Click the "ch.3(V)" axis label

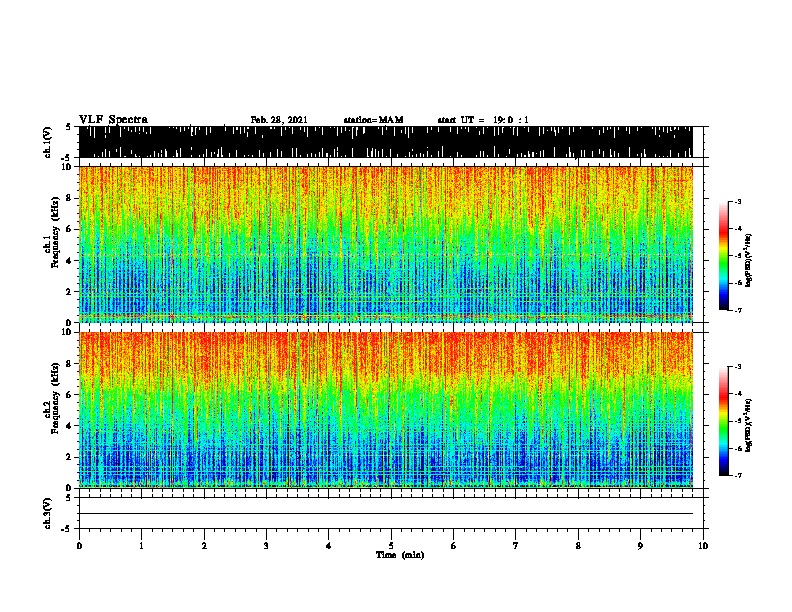pyautogui.click(x=47, y=513)
